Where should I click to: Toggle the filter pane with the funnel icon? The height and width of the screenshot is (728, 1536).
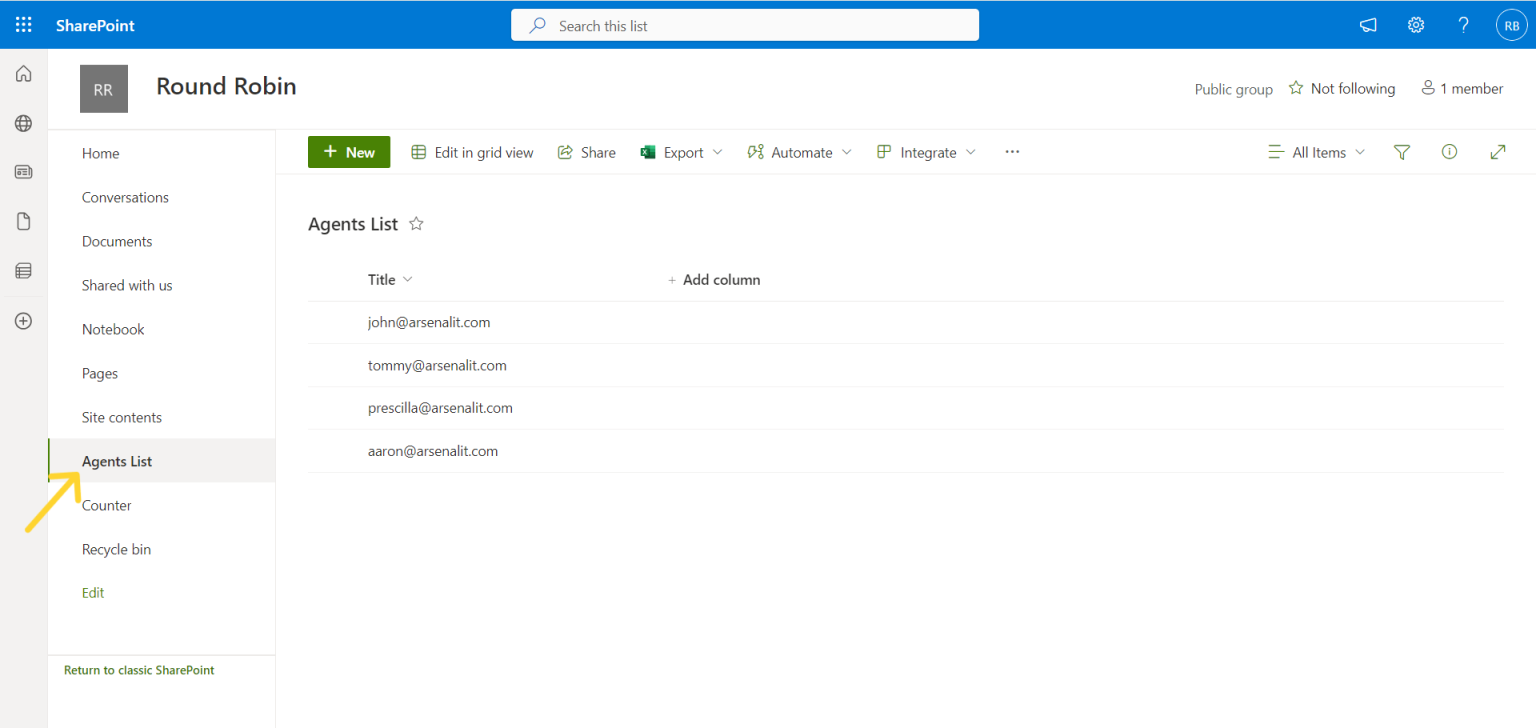coord(1401,151)
